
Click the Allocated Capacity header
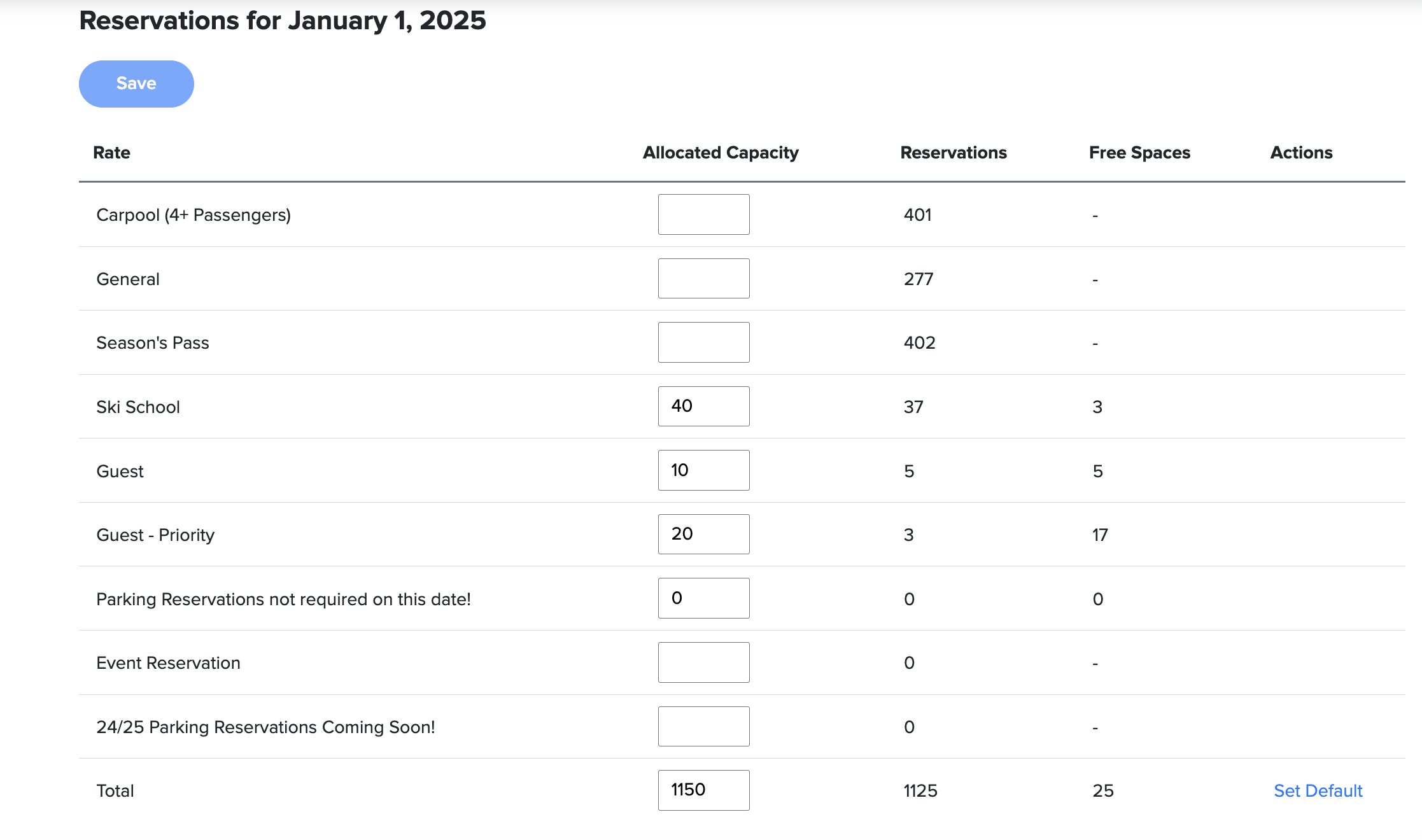pos(720,152)
